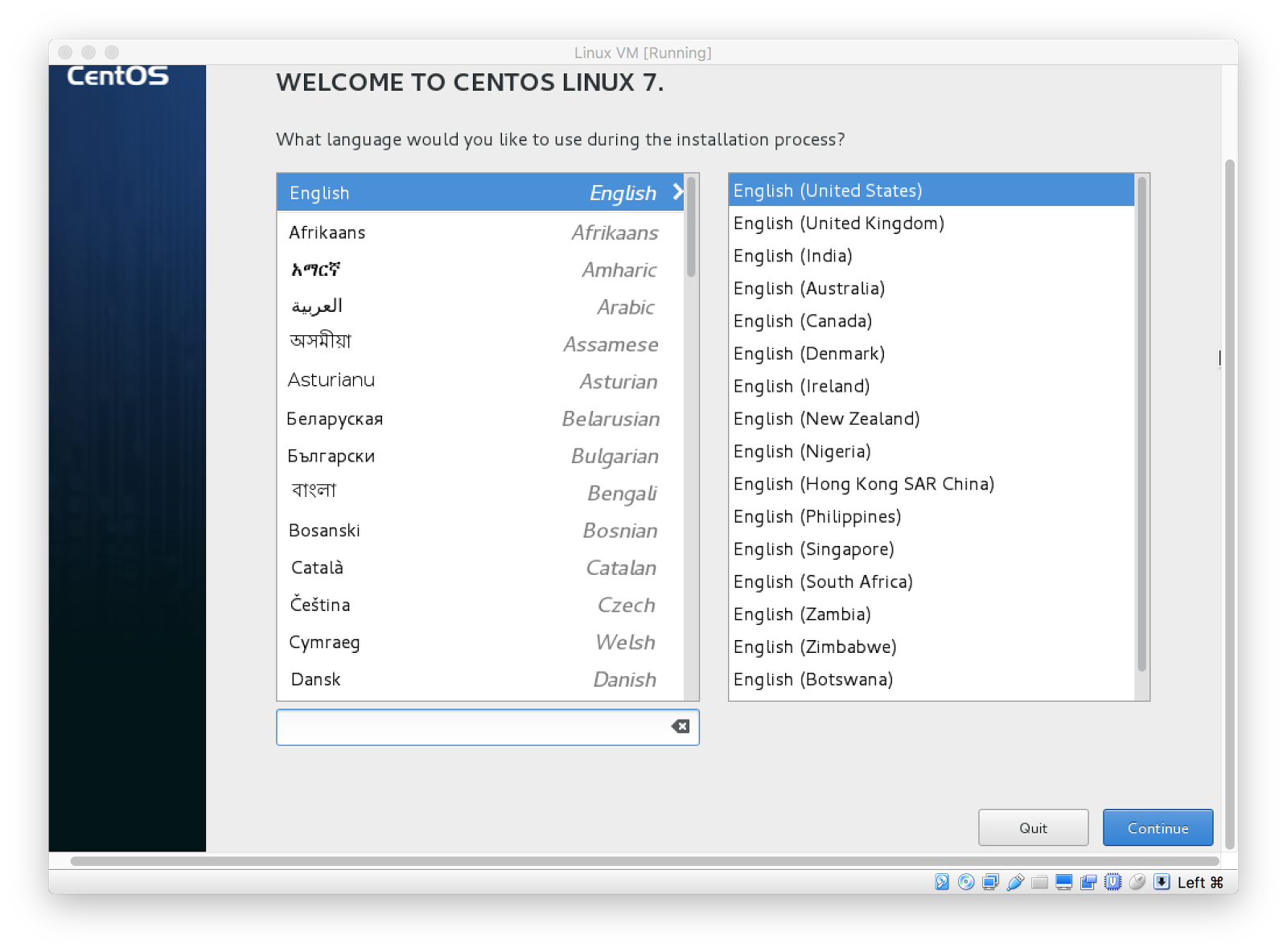Select English (United States) locale
The width and height of the screenshot is (1287, 952).
931,190
